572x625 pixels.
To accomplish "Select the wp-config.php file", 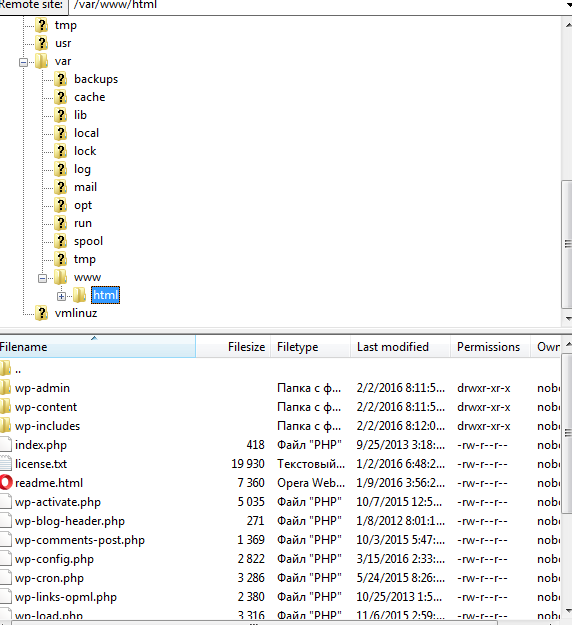I will pos(54,559).
